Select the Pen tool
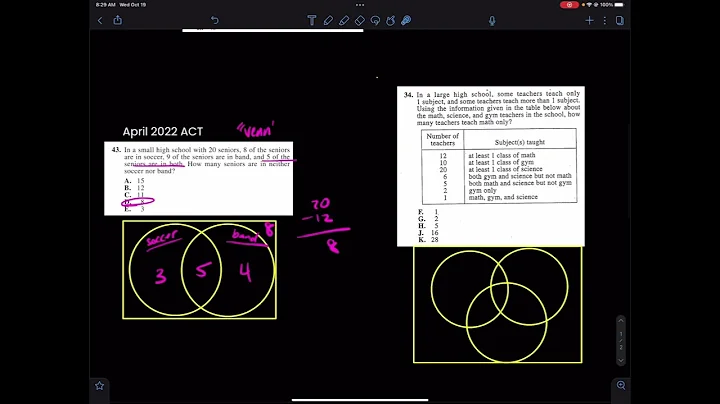Viewport: 720px width, 404px height. (x=328, y=20)
